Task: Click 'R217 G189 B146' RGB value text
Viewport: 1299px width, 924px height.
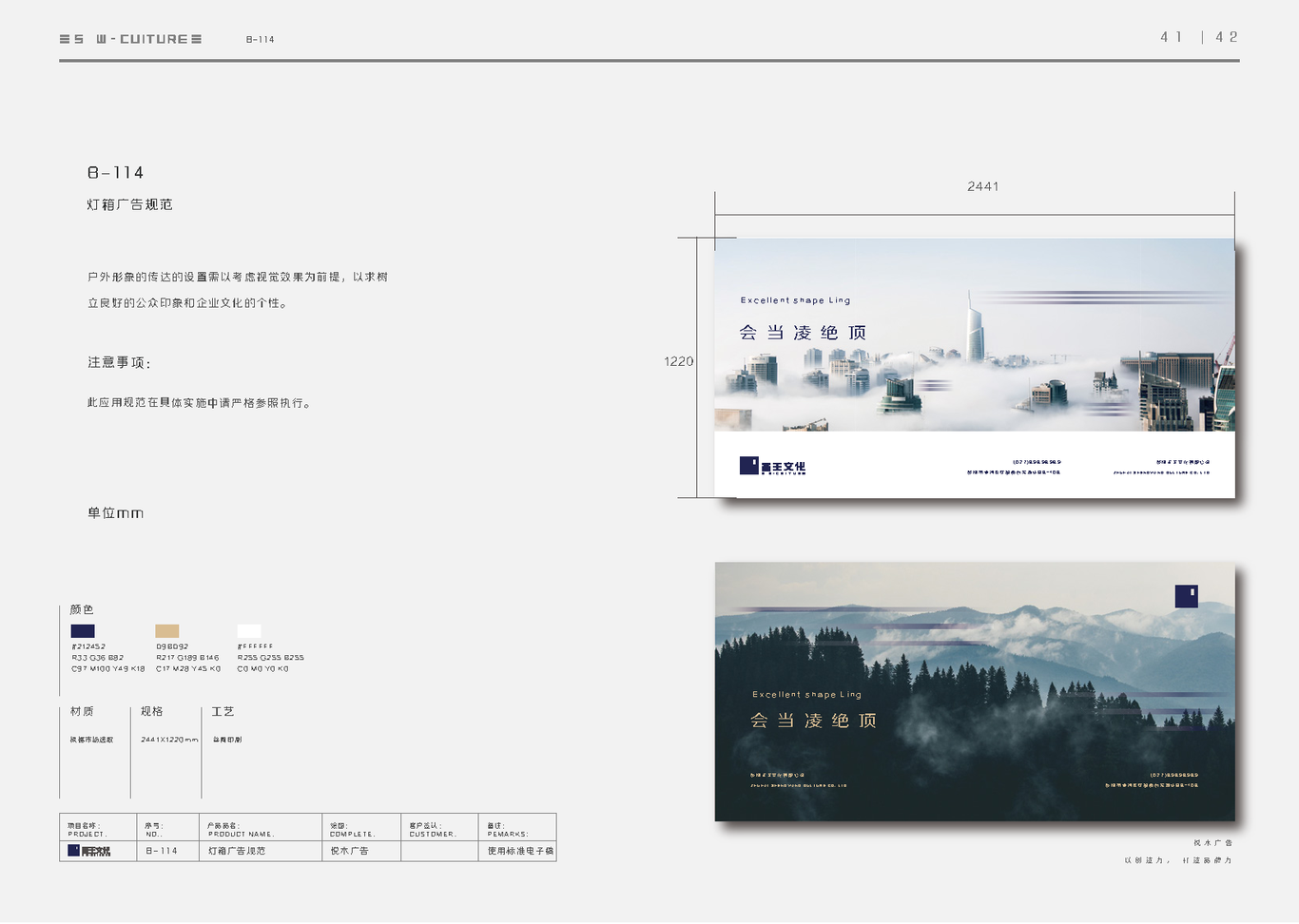Action: pos(187,658)
